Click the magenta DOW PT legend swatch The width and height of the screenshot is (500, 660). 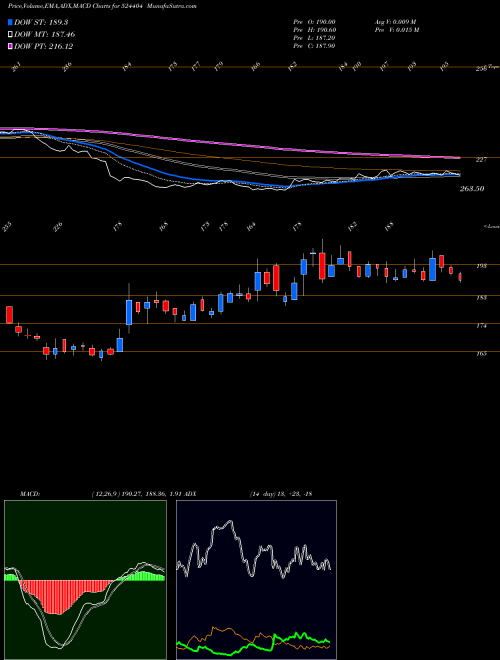pos(11,46)
